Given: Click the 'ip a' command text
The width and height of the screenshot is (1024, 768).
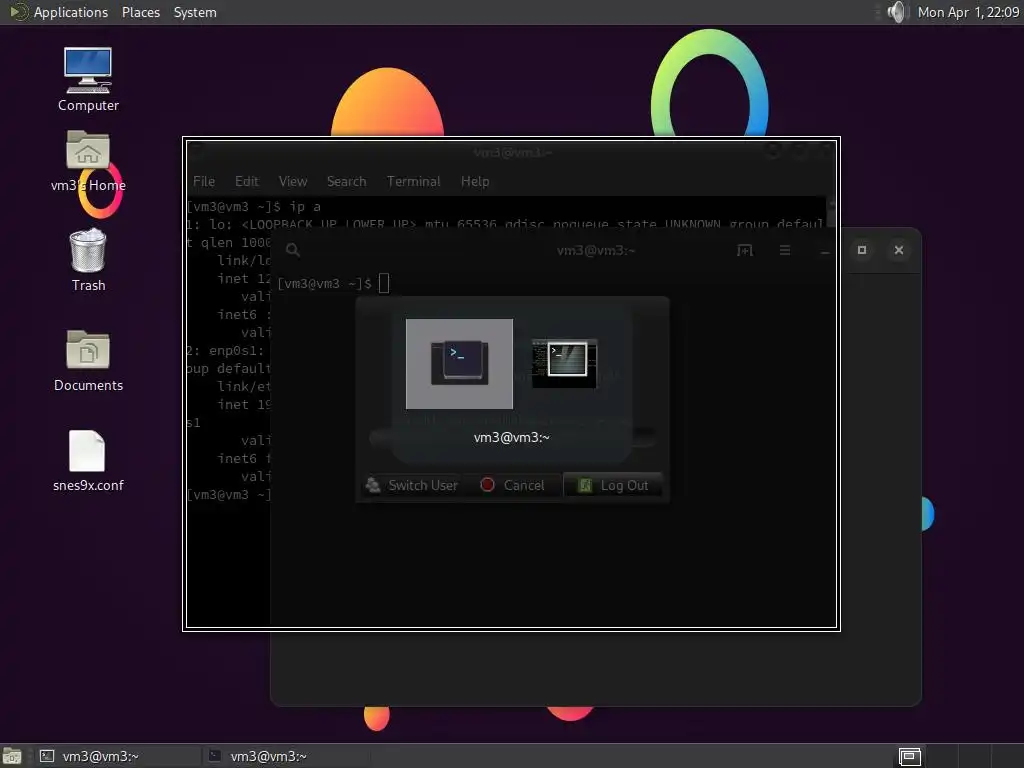Looking at the screenshot, I should click(305, 206).
